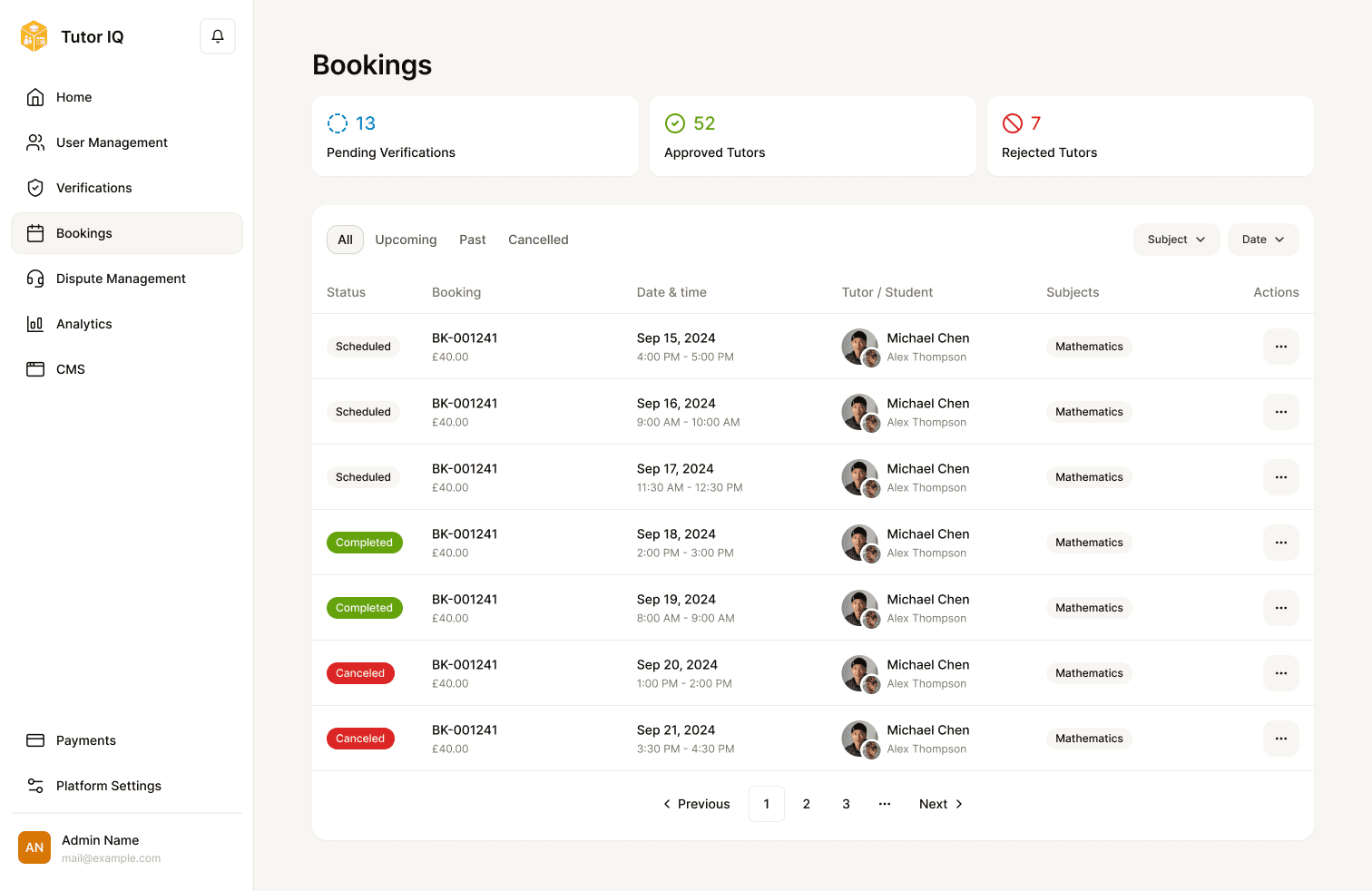Open the notifications bell
The height and width of the screenshot is (891, 1372).
click(x=218, y=36)
